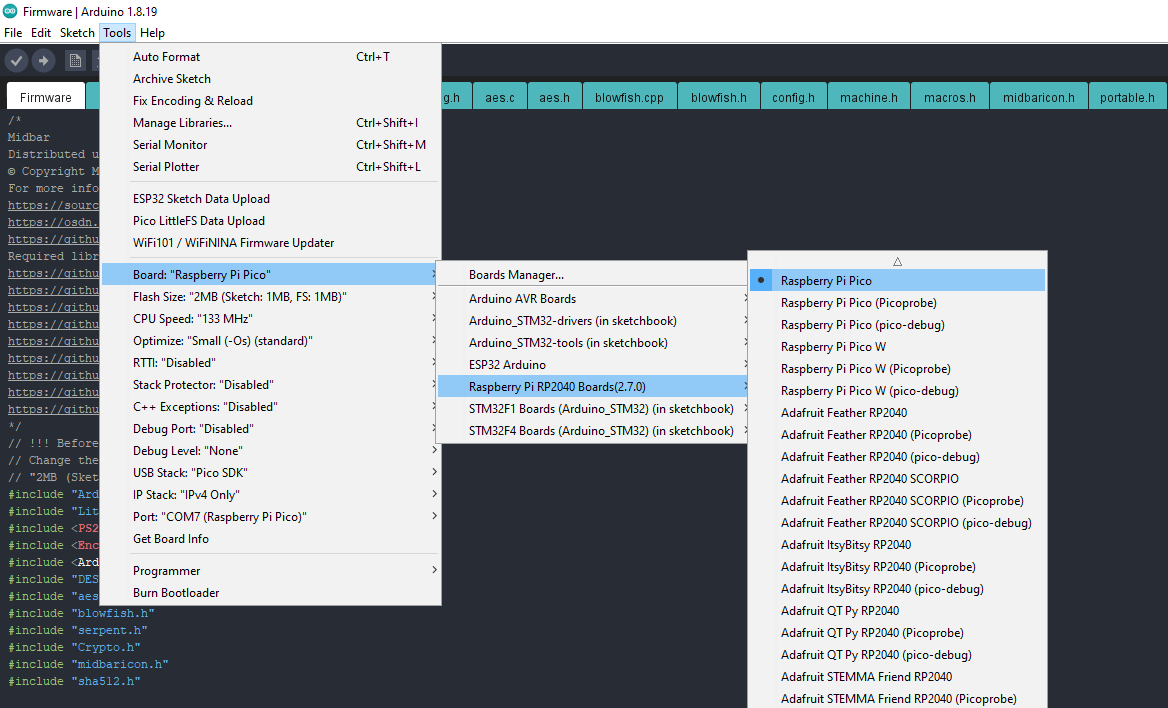Expand the RTTI "Disabled" submenu
1168x708 pixels.
tap(271, 363)
